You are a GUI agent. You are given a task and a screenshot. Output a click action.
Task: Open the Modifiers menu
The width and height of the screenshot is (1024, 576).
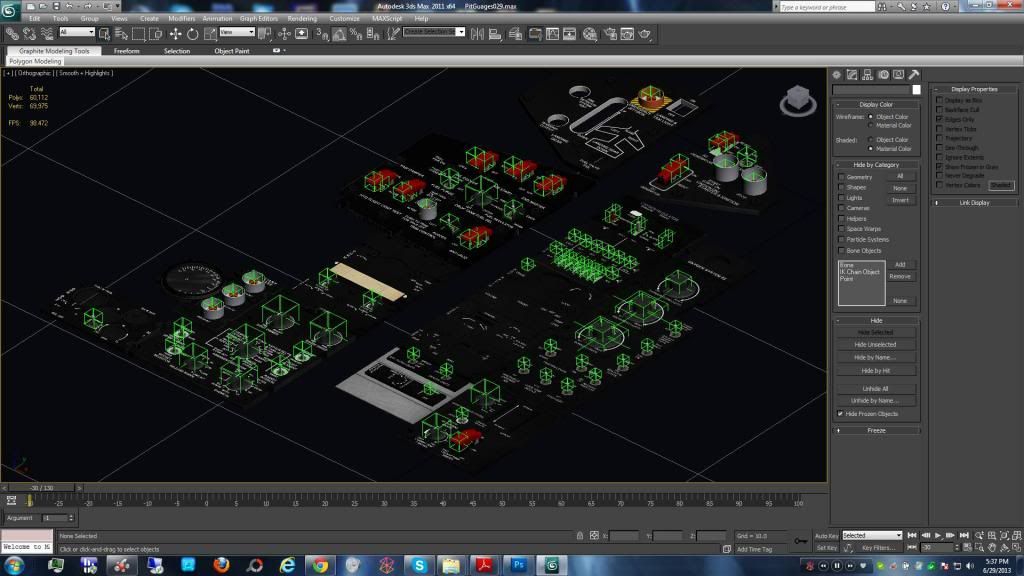pos(182,18)
